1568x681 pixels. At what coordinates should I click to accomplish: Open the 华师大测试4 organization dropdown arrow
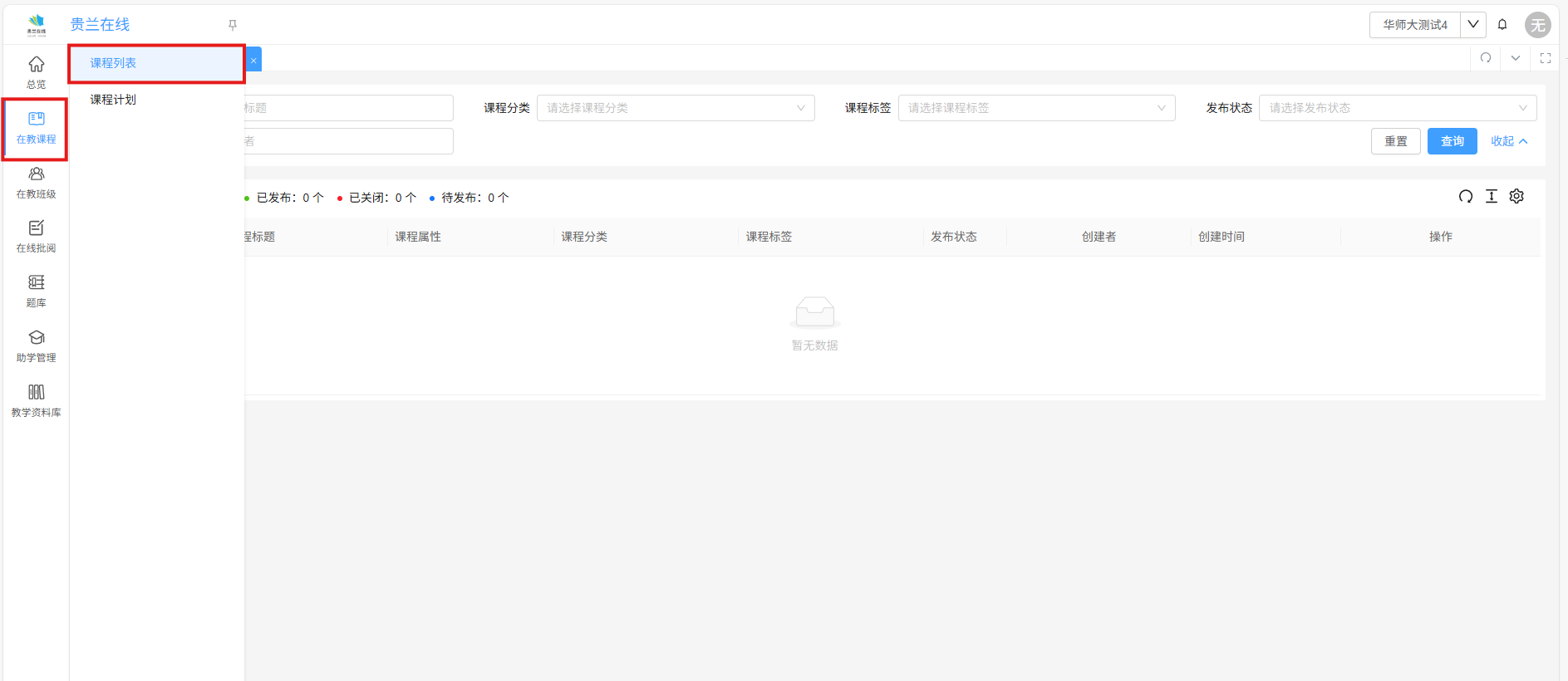(1472, 25)
